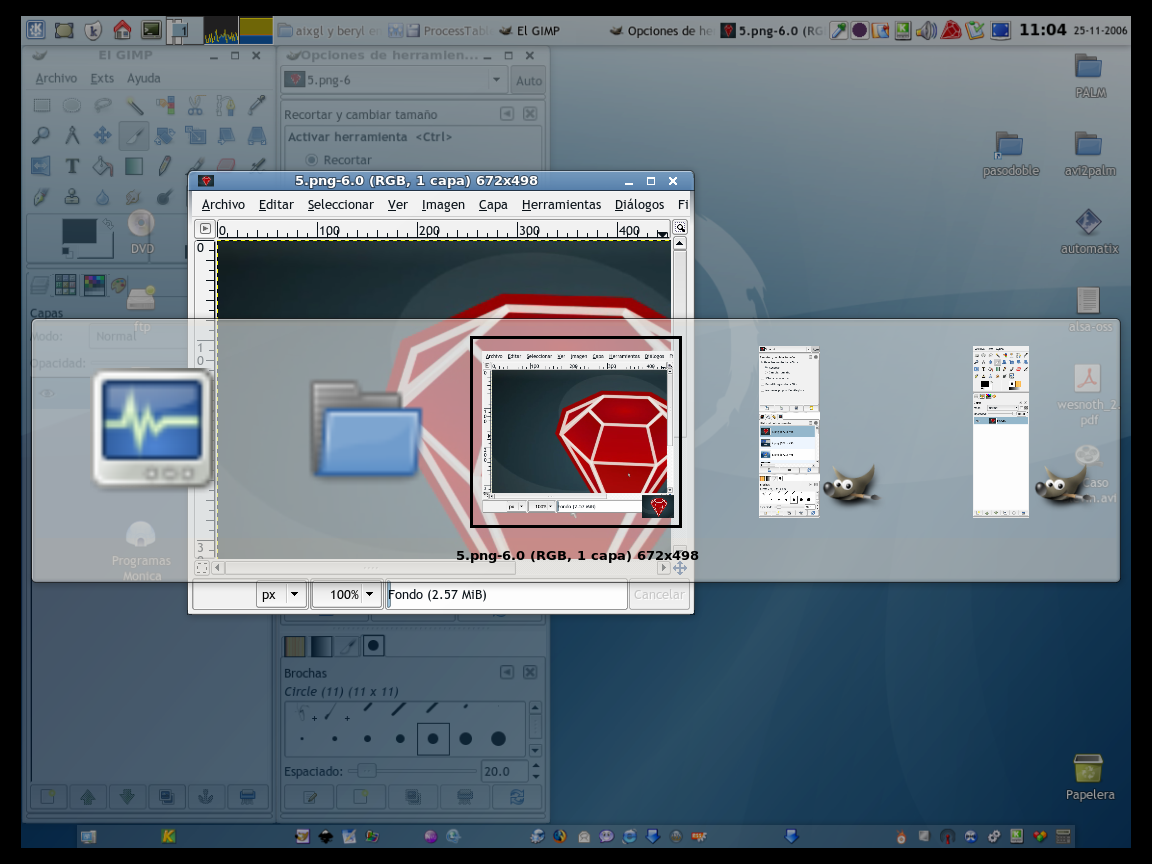Select the Color Picker eyedropper tool
The image size is (1152, 864).
[257, 105]
